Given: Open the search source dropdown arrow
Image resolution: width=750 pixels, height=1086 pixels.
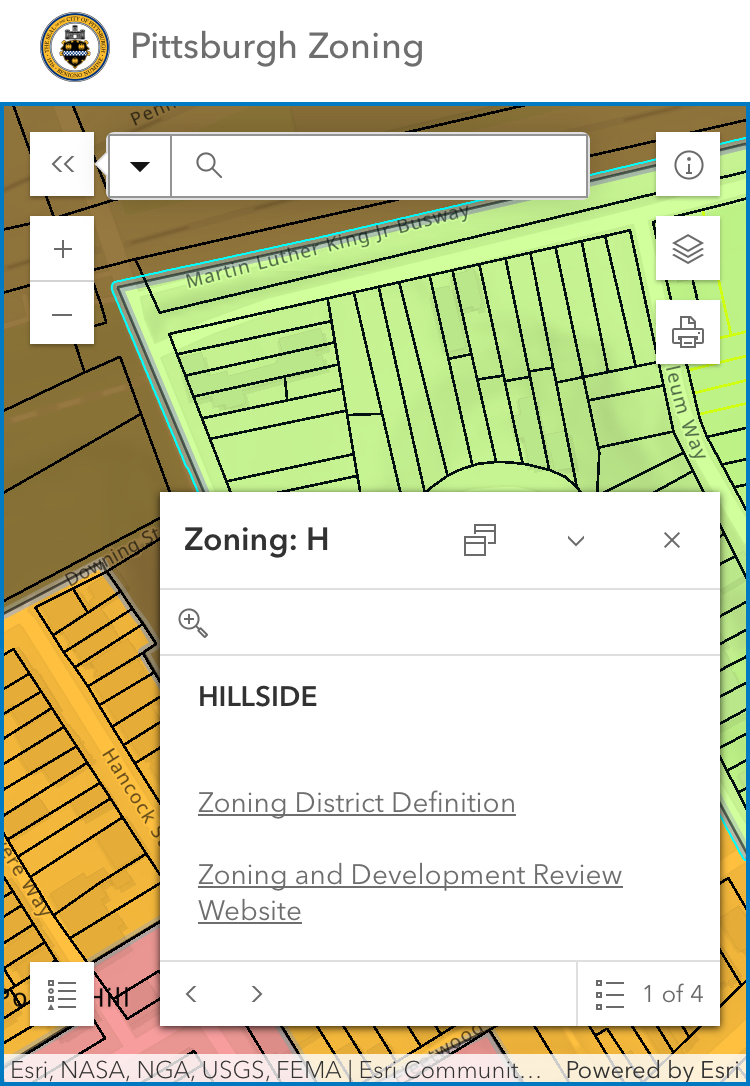Looking at the screenshot, I should pyautogui.click(x=140, y=165).
